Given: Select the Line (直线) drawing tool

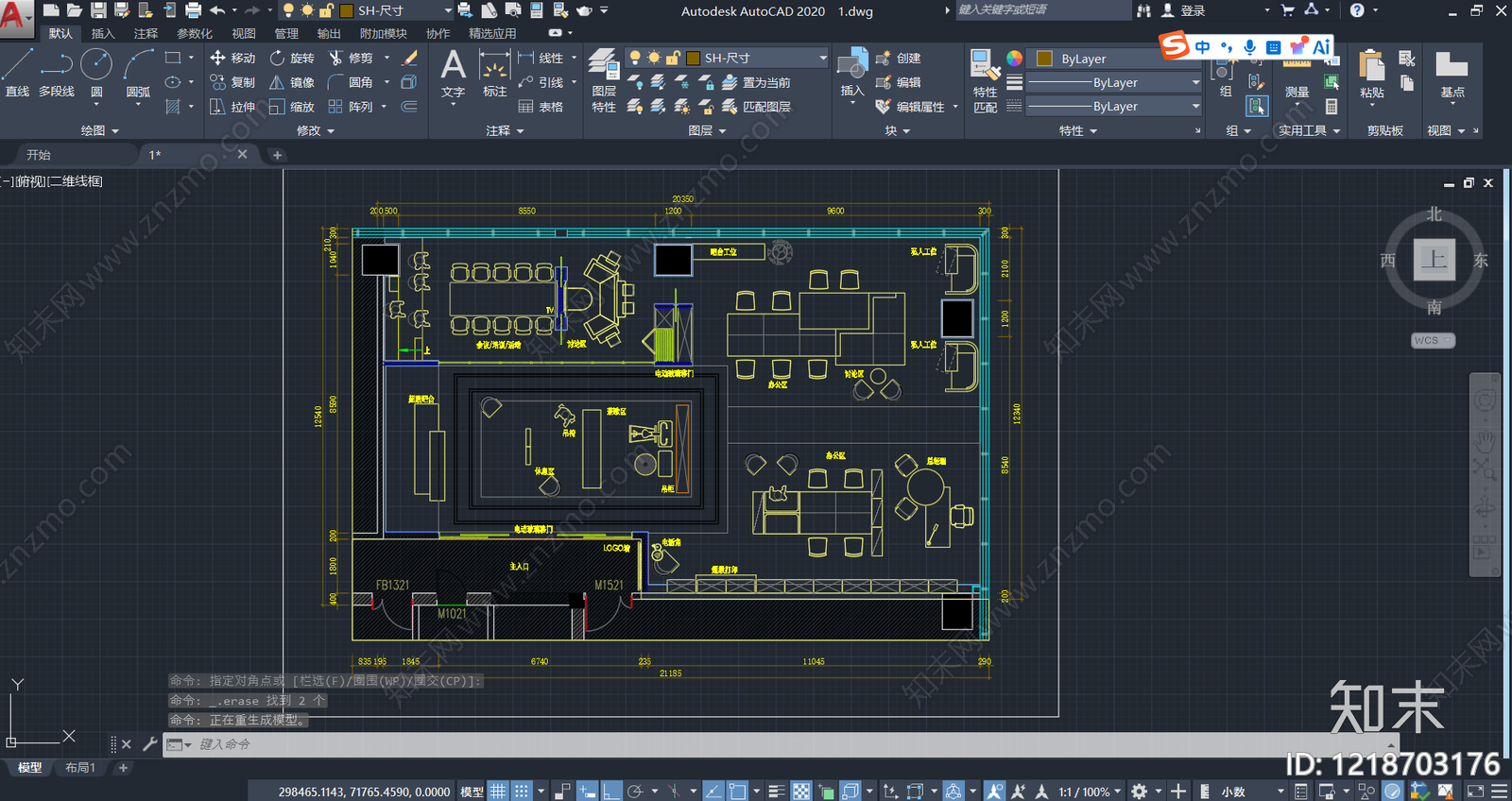Looking at the screenshot, I should (17, 74).
